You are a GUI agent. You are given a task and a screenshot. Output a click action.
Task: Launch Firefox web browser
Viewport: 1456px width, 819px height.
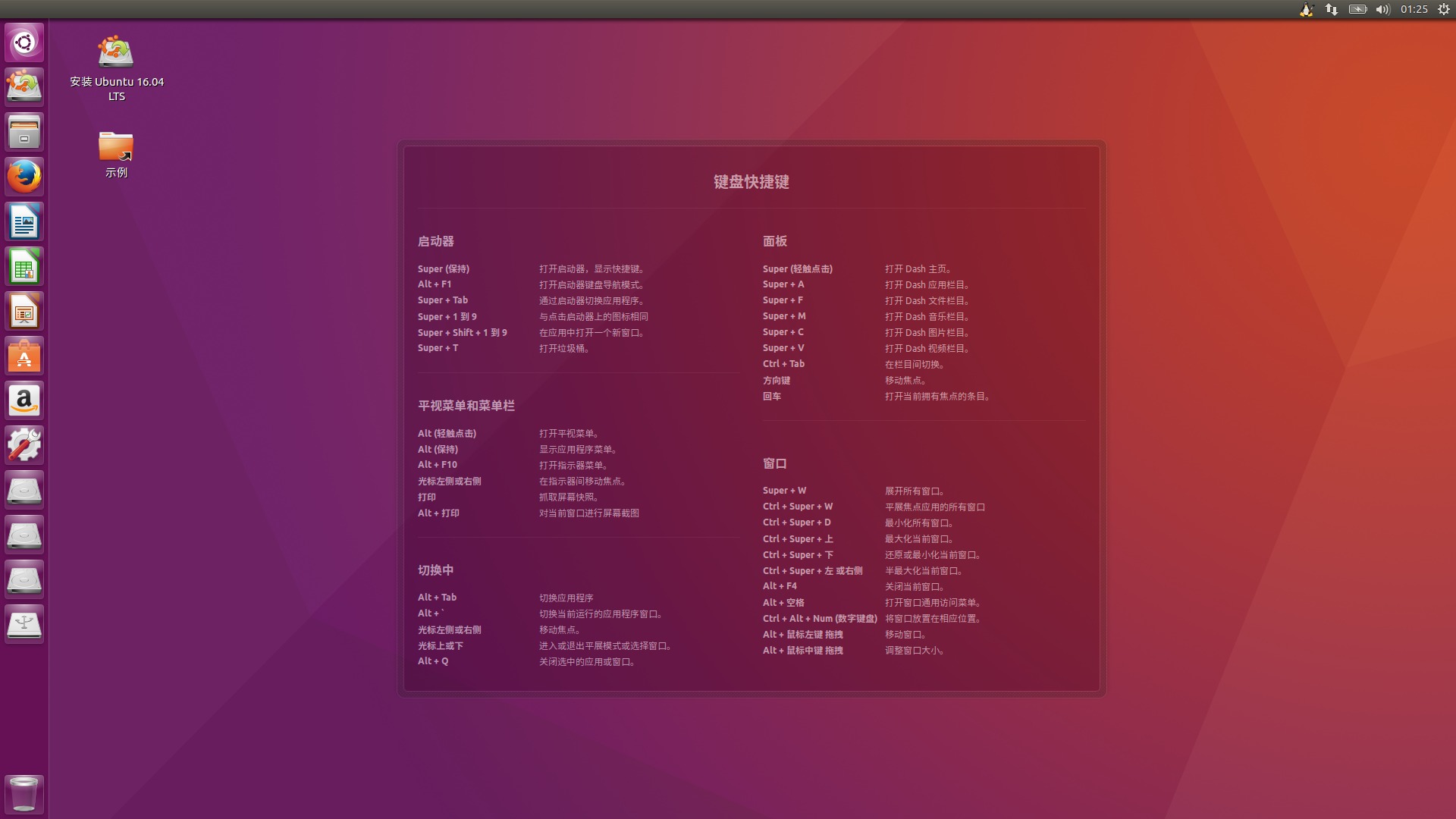[x=24, y=176]
